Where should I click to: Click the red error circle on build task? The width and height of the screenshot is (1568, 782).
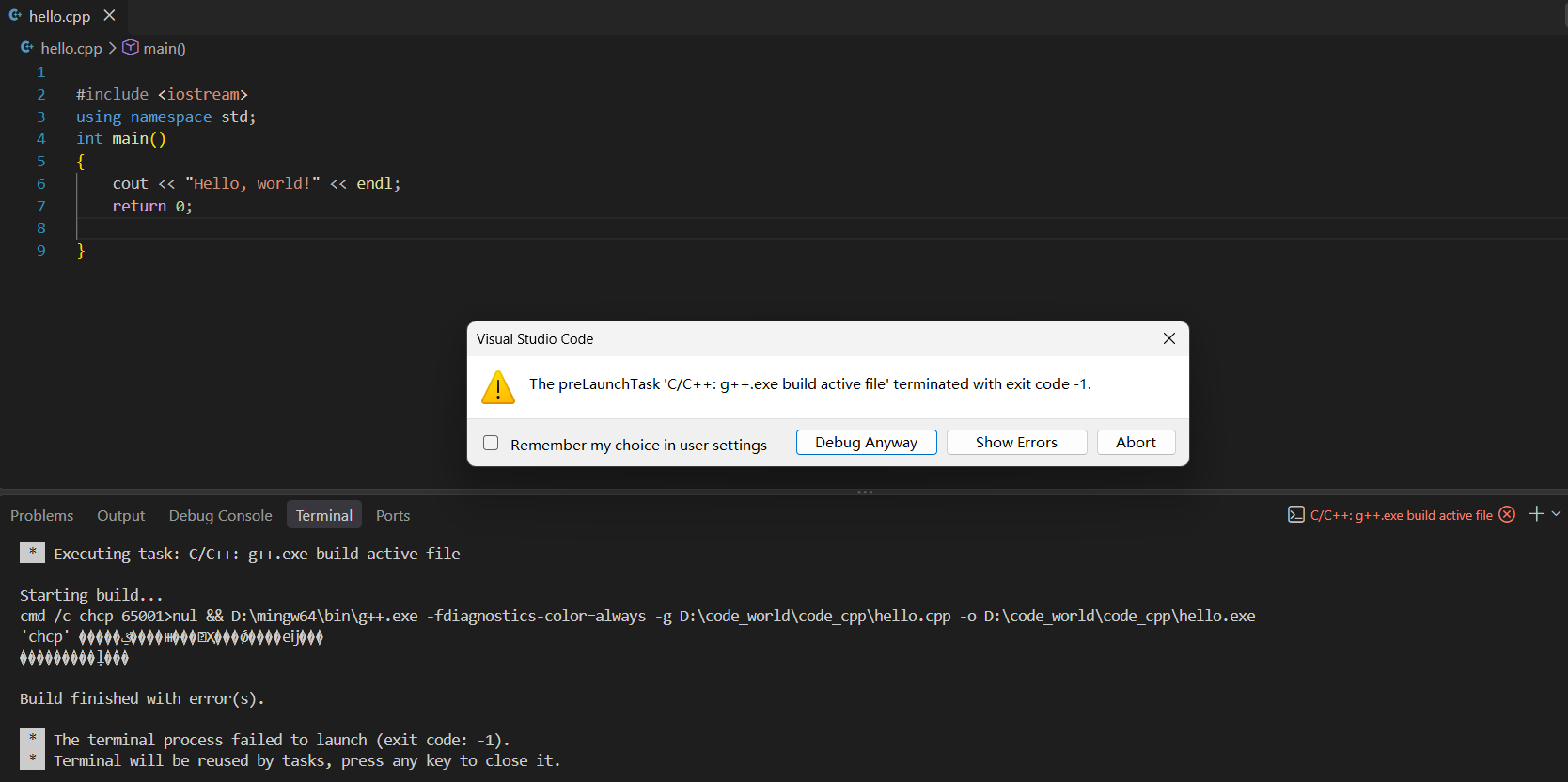tap(1507, 514)
